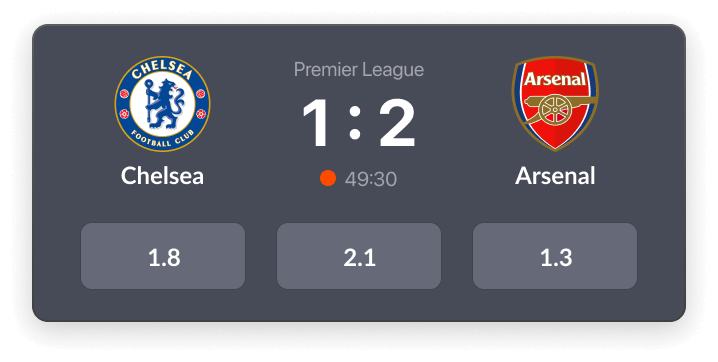Viewport: 718px width, 362px height.
Task: Click the spoked cannon wheel on Arsenal crest
Action: 555,109
